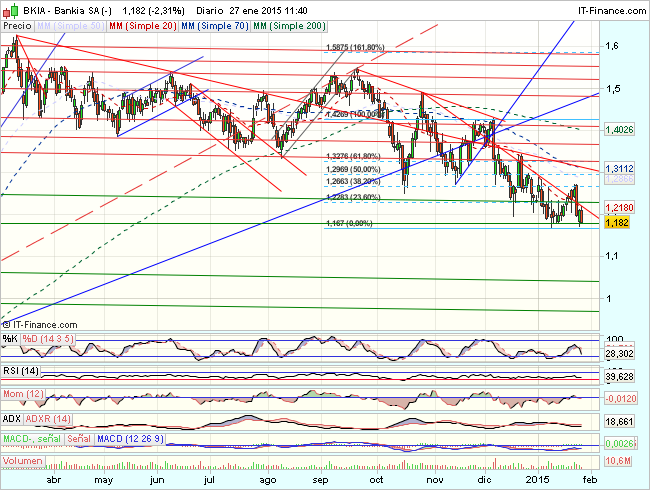
Task: Click the 1,5875 (161,80%) Fibonacci level label
Action: coord(355,47)
